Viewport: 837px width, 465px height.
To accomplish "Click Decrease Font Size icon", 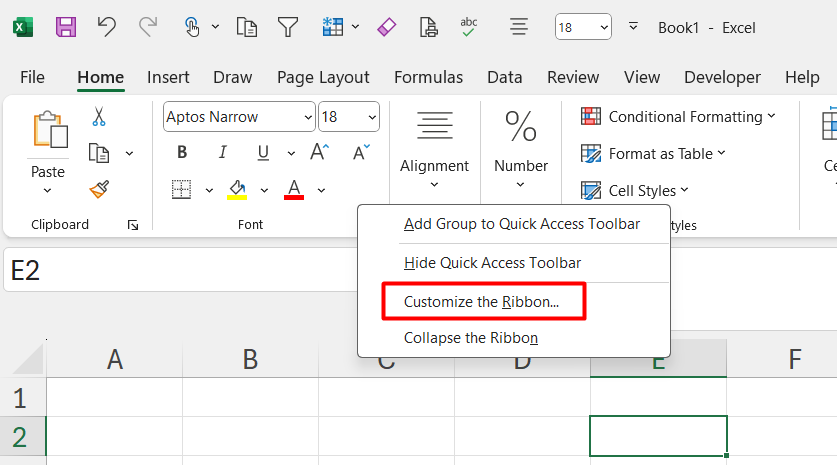I will pyautogui.click(x=361, y=152).
